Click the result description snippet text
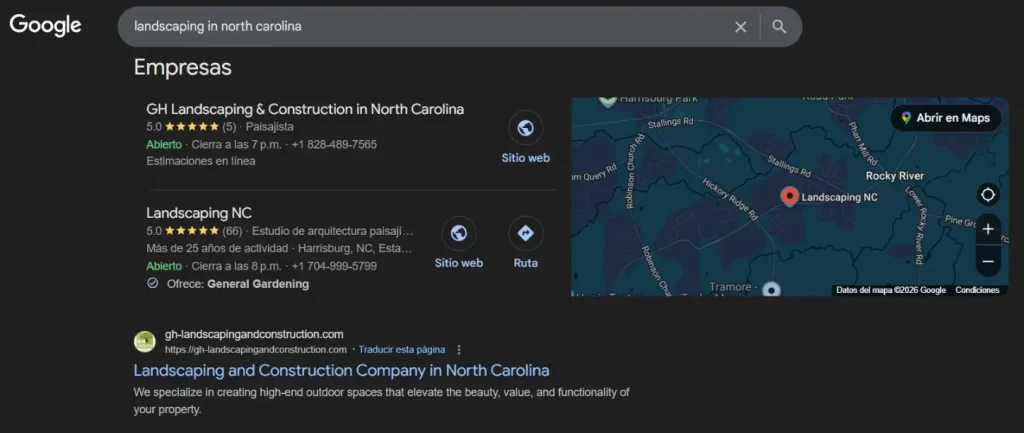 click(x=381, y=401)
